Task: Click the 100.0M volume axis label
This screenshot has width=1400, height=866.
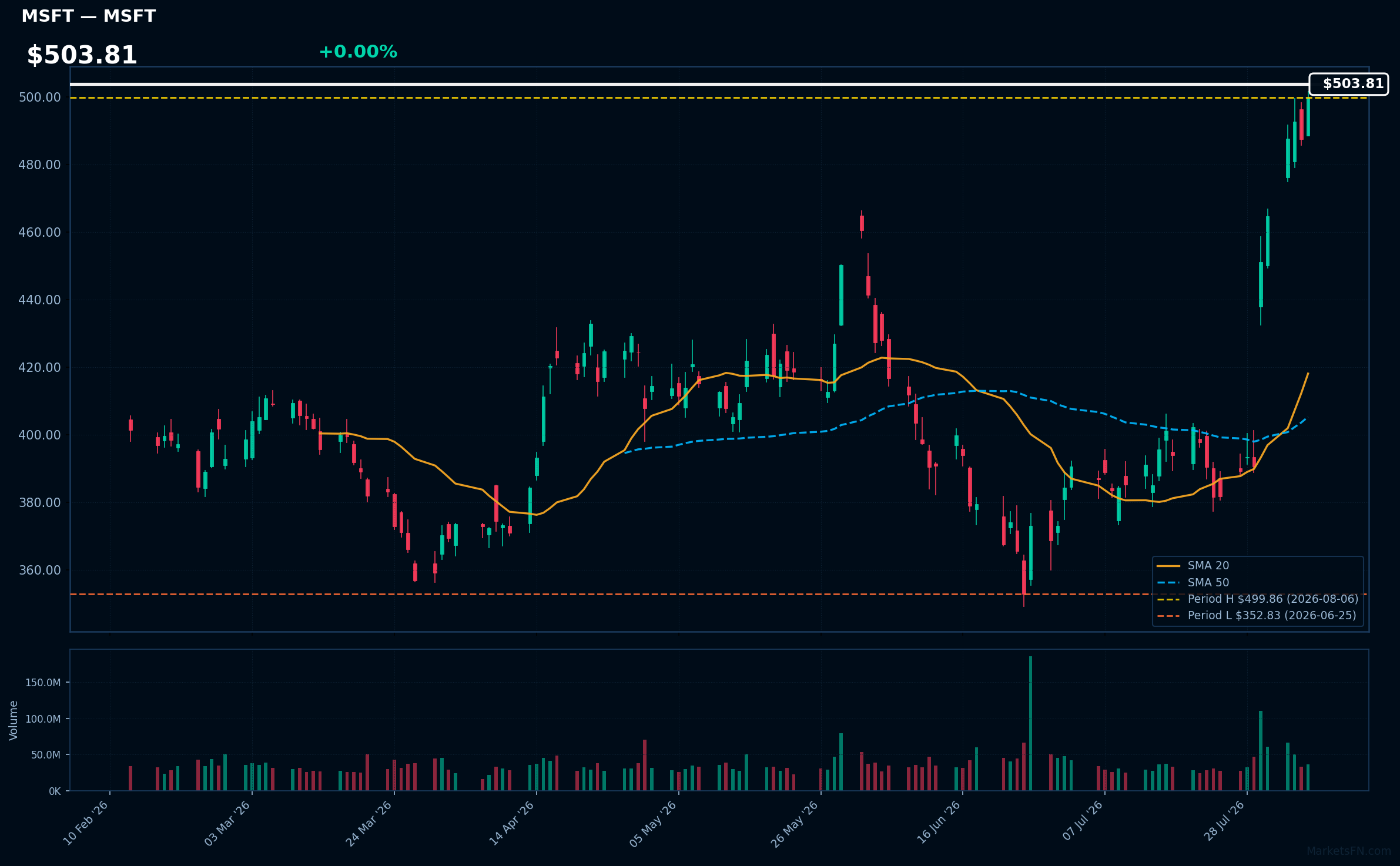Action: click(x=43, y=719)
